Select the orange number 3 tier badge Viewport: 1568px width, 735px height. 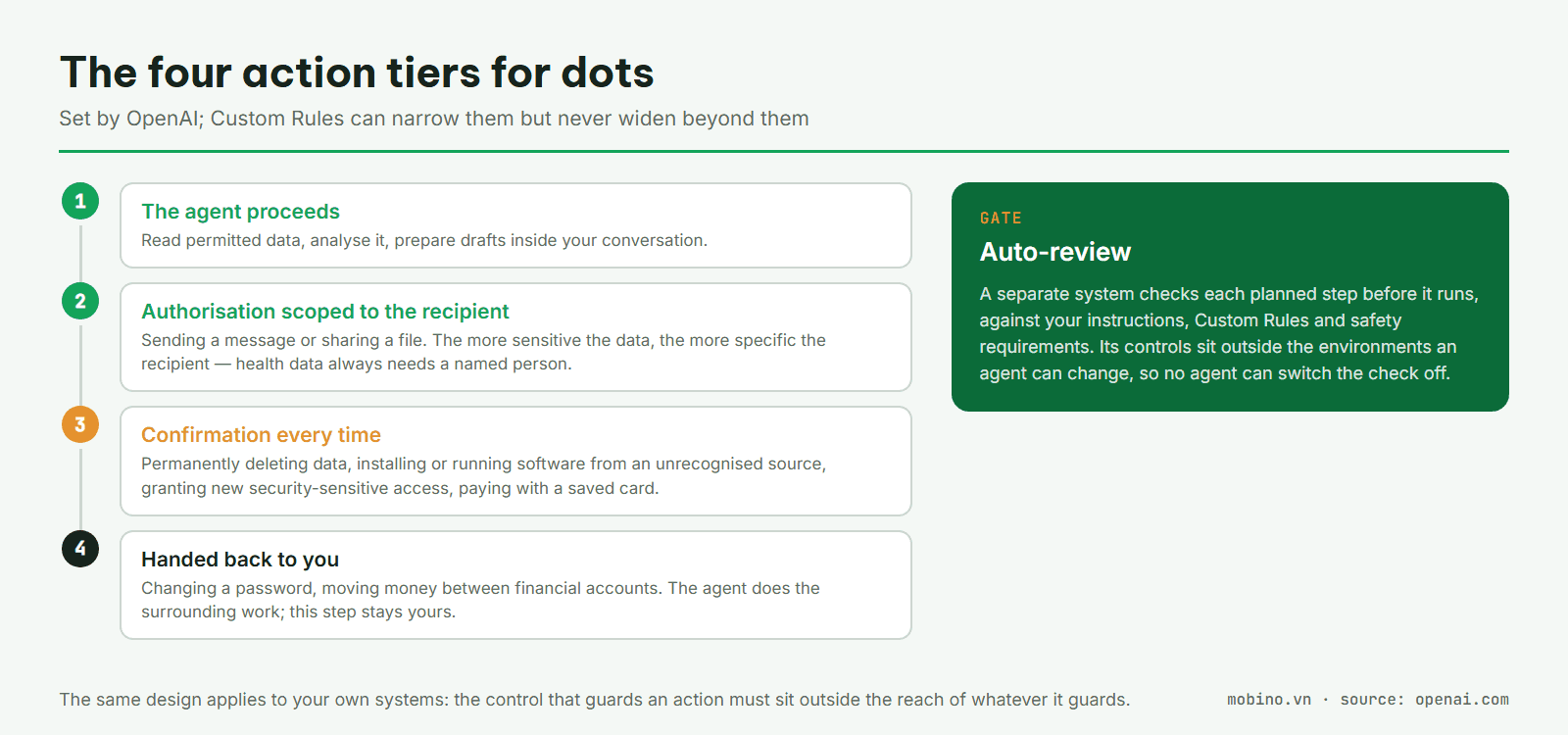click(80, 424)
